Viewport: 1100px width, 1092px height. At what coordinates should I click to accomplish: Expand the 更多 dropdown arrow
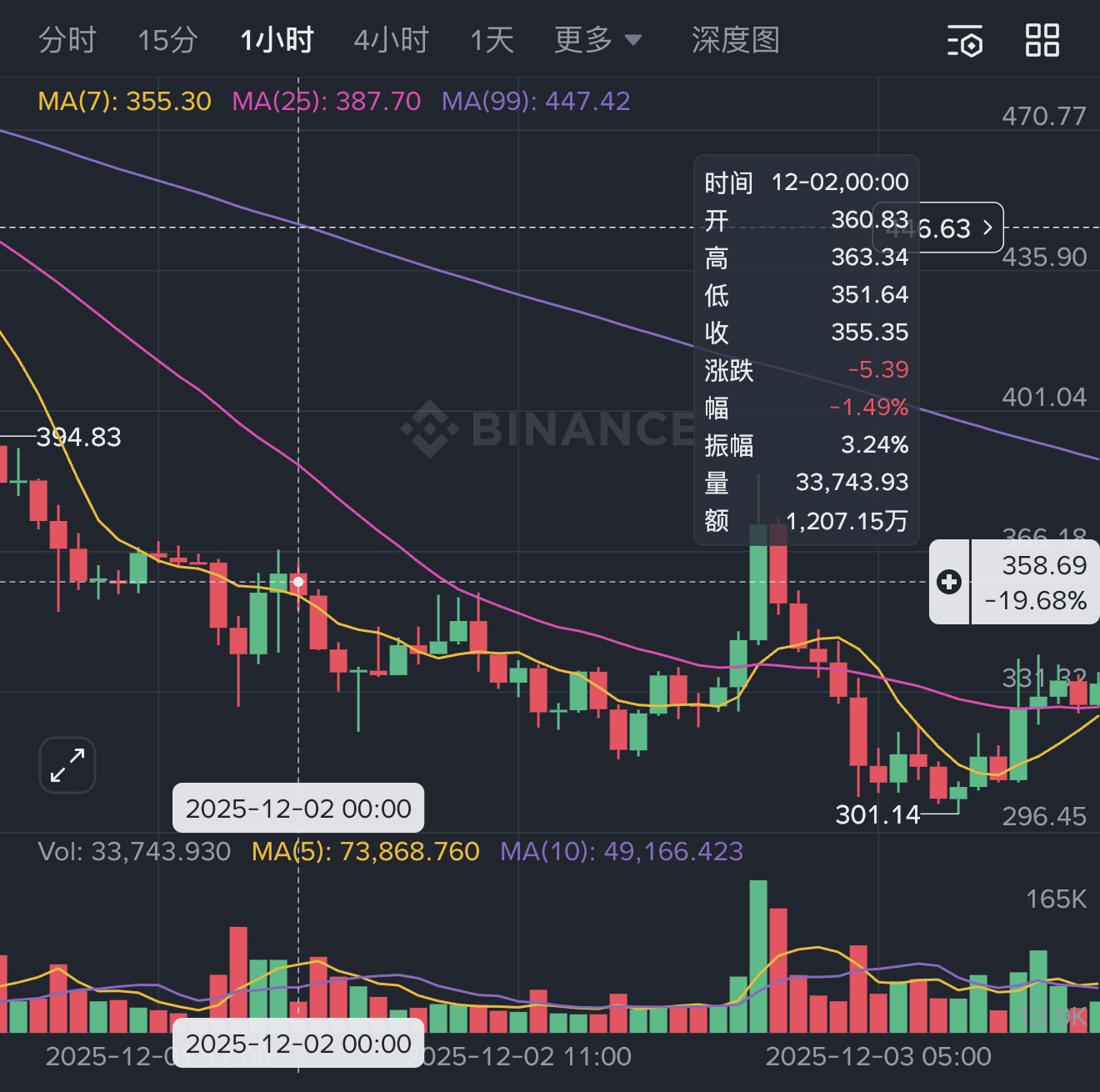[633, 40]
